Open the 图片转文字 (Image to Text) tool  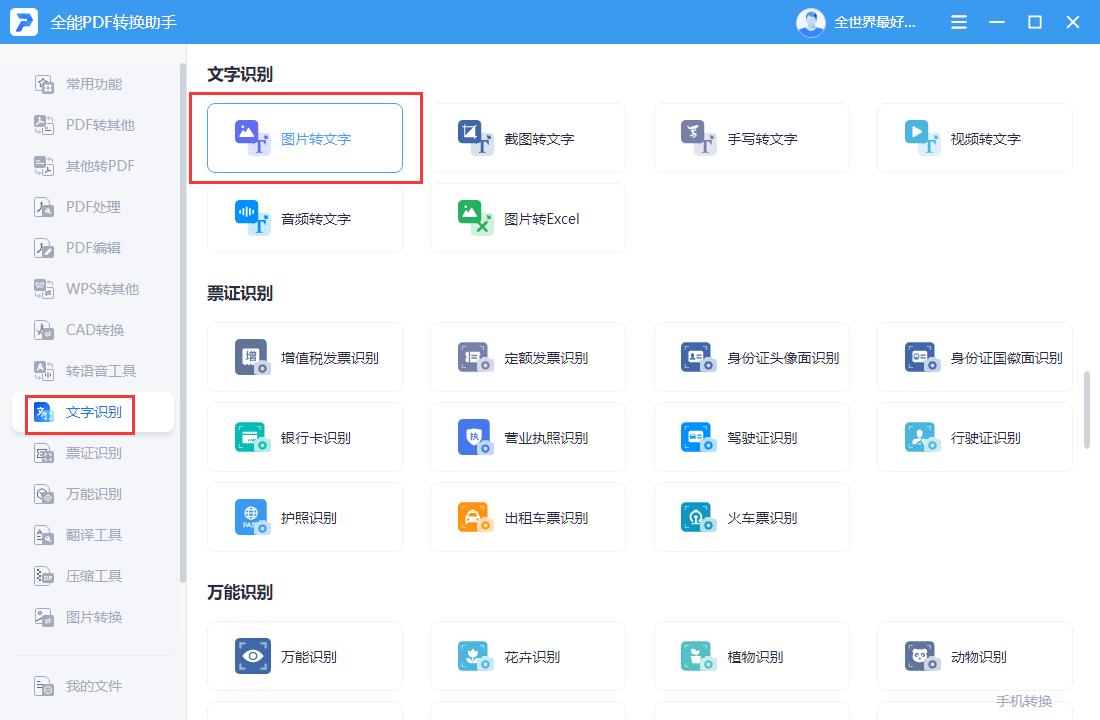tap(305, 138)
